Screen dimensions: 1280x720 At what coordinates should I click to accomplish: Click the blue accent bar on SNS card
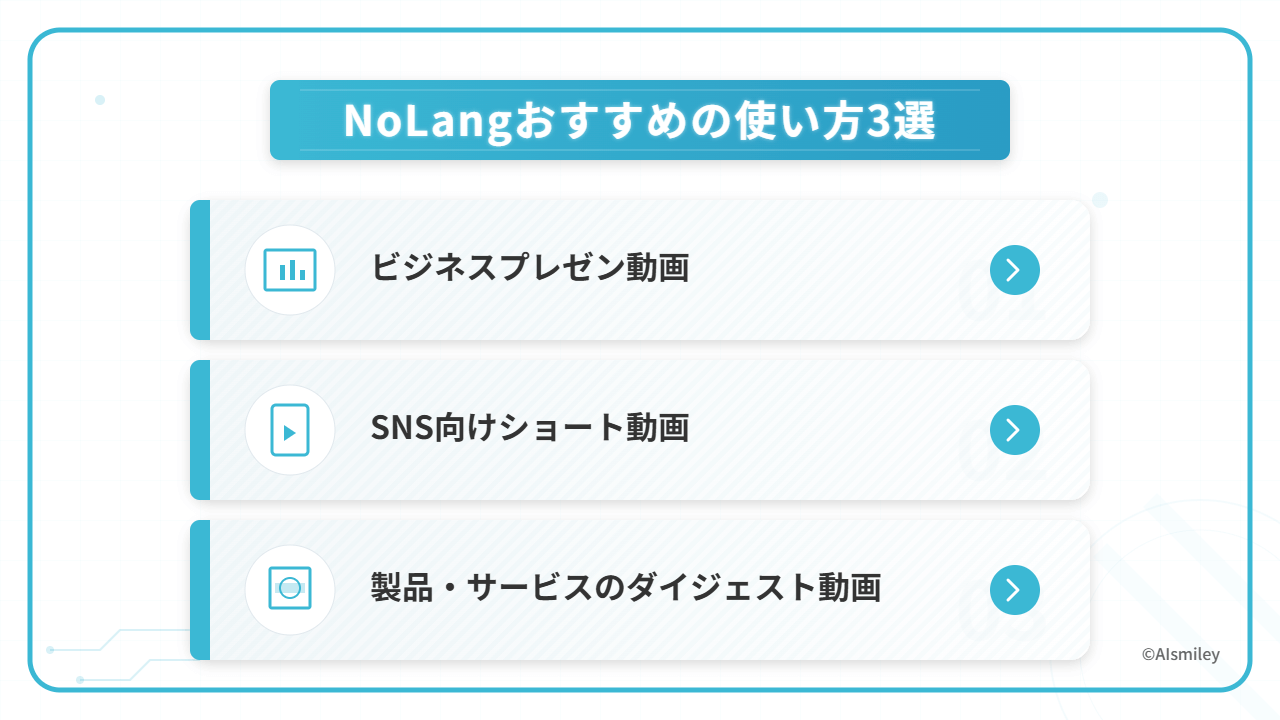click(x=200, y=430)
